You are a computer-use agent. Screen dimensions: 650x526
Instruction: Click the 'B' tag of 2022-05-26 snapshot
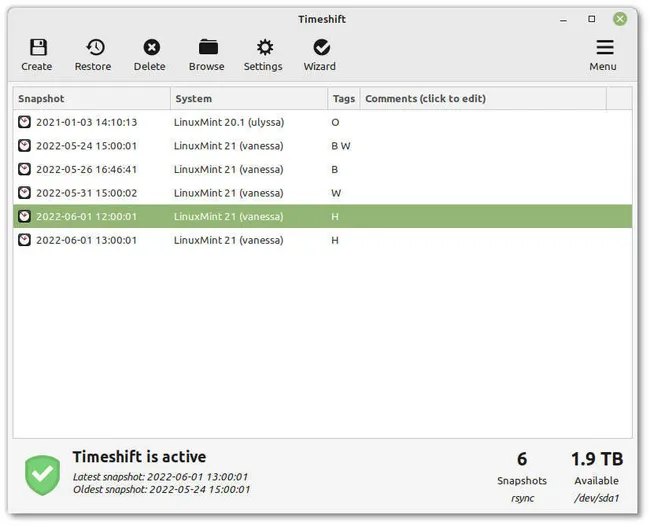pyautogui.click(x=335, y=170)
